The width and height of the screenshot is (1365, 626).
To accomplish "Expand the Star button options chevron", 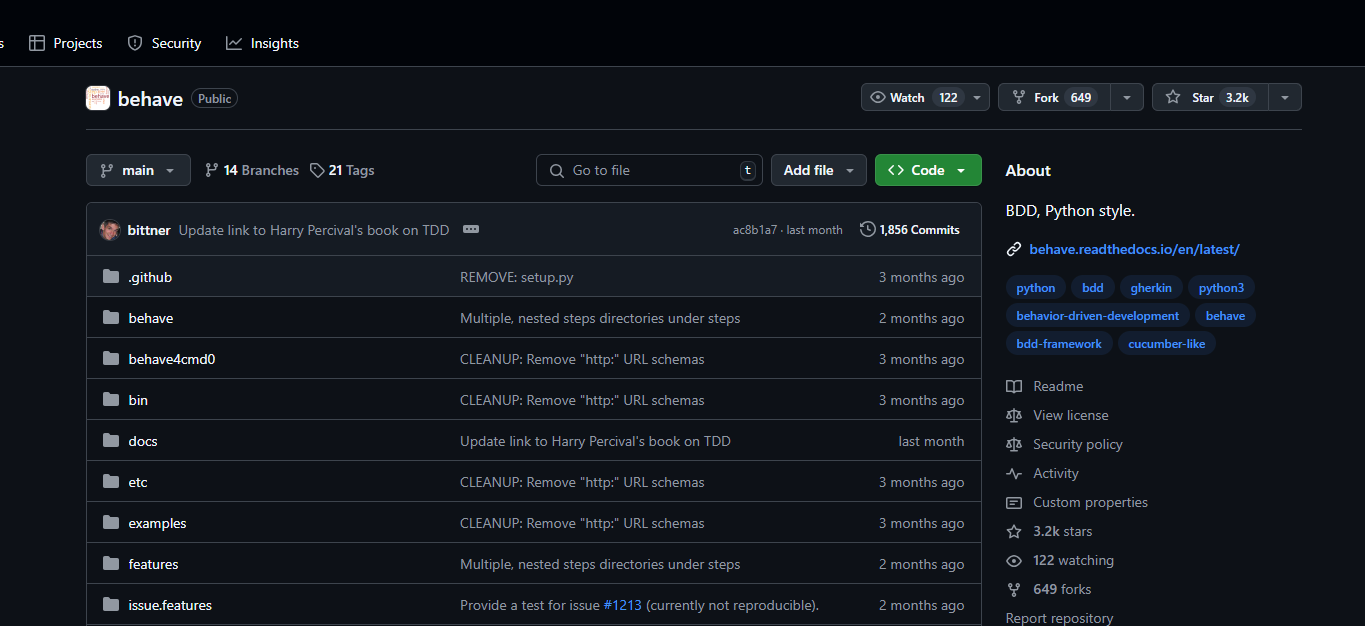I will pyautogui.click(x=1284, y=97).
